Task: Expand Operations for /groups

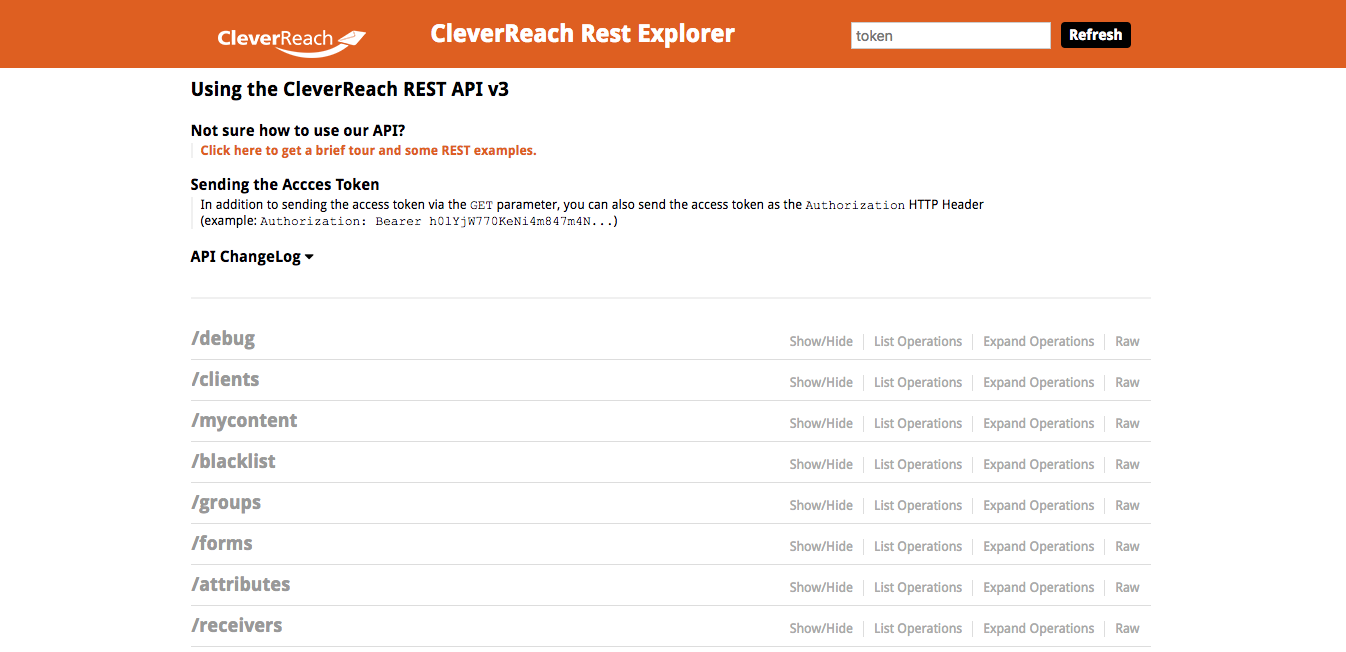Action: 1039,505
